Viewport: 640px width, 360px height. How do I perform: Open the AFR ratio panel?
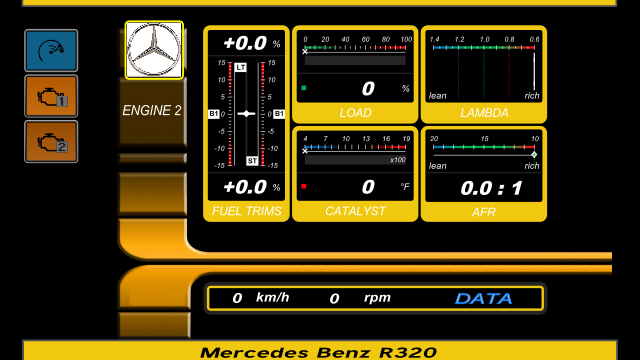point(484,174)
